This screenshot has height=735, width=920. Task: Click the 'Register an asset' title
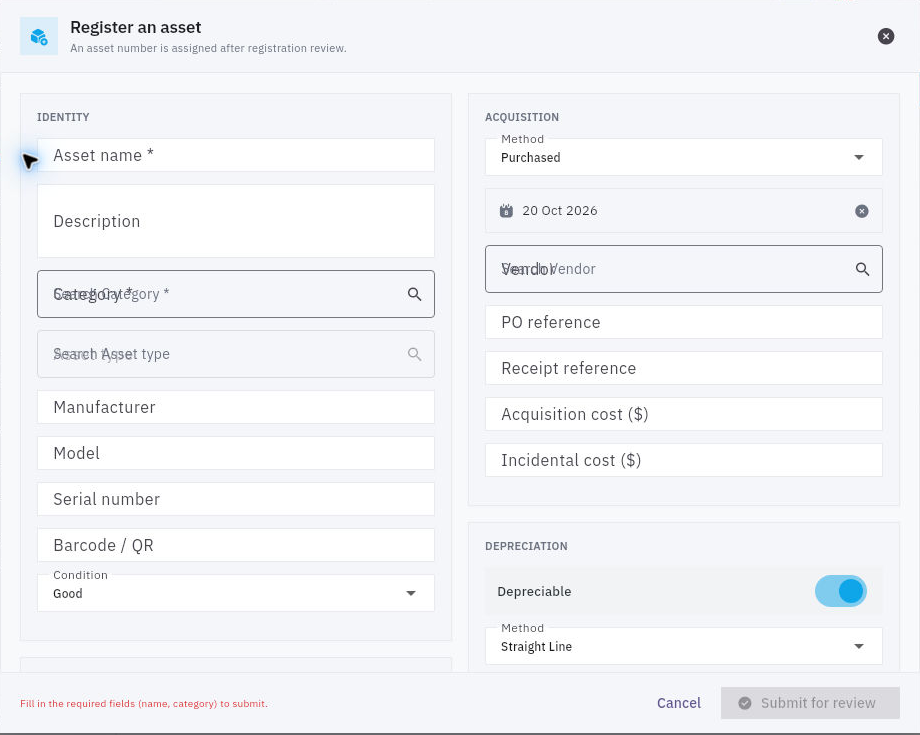(136, 27)
